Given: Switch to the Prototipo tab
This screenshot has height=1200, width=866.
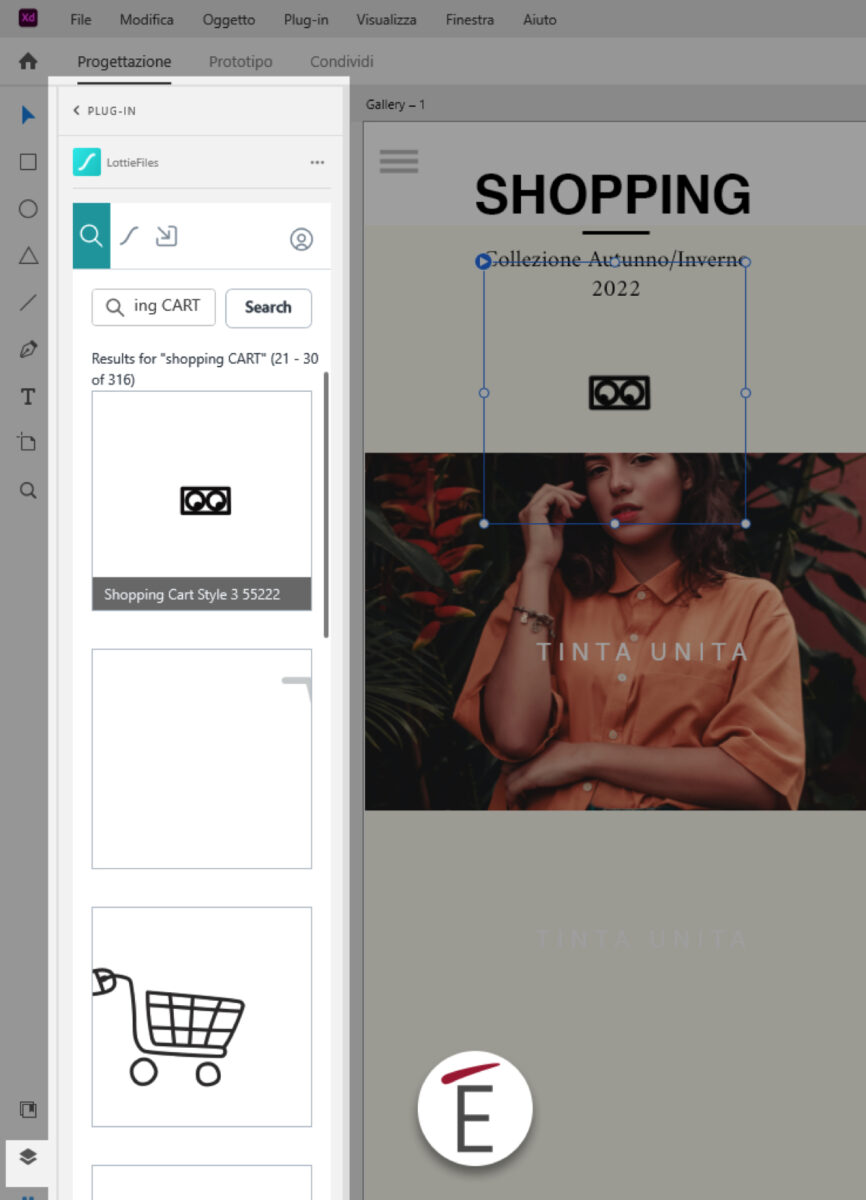Looking at the screenshot, I should click(240, 61).
